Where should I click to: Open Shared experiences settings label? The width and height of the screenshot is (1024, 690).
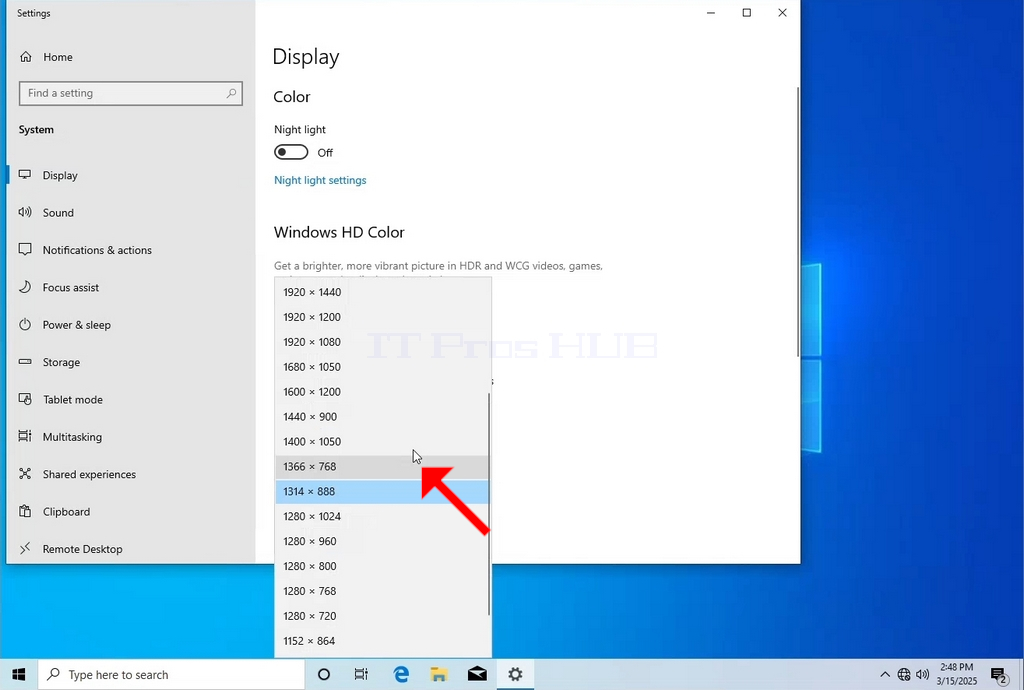[x=89, y=475]
